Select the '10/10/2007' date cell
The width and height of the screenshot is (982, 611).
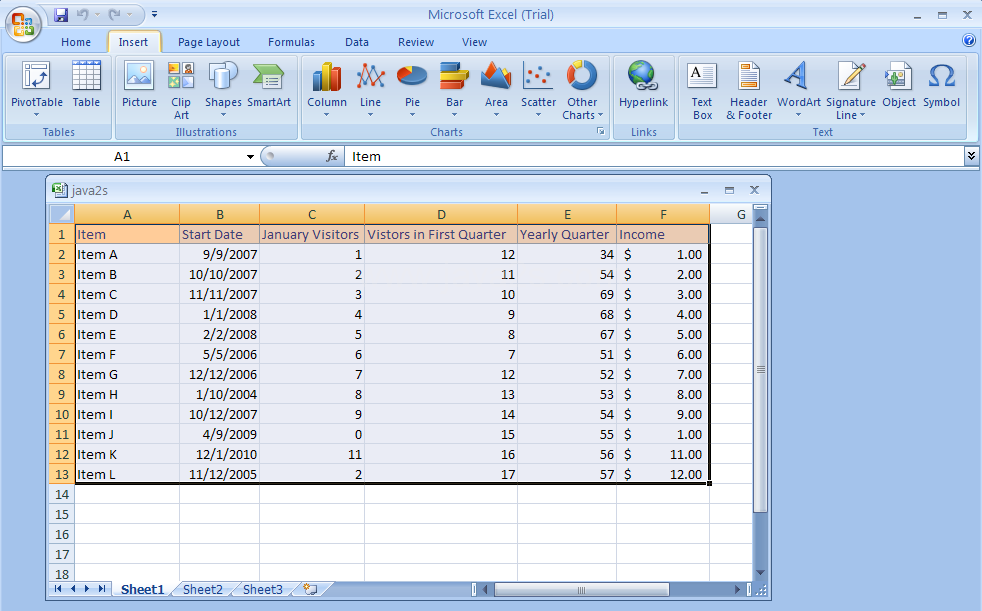pos(219,274)
